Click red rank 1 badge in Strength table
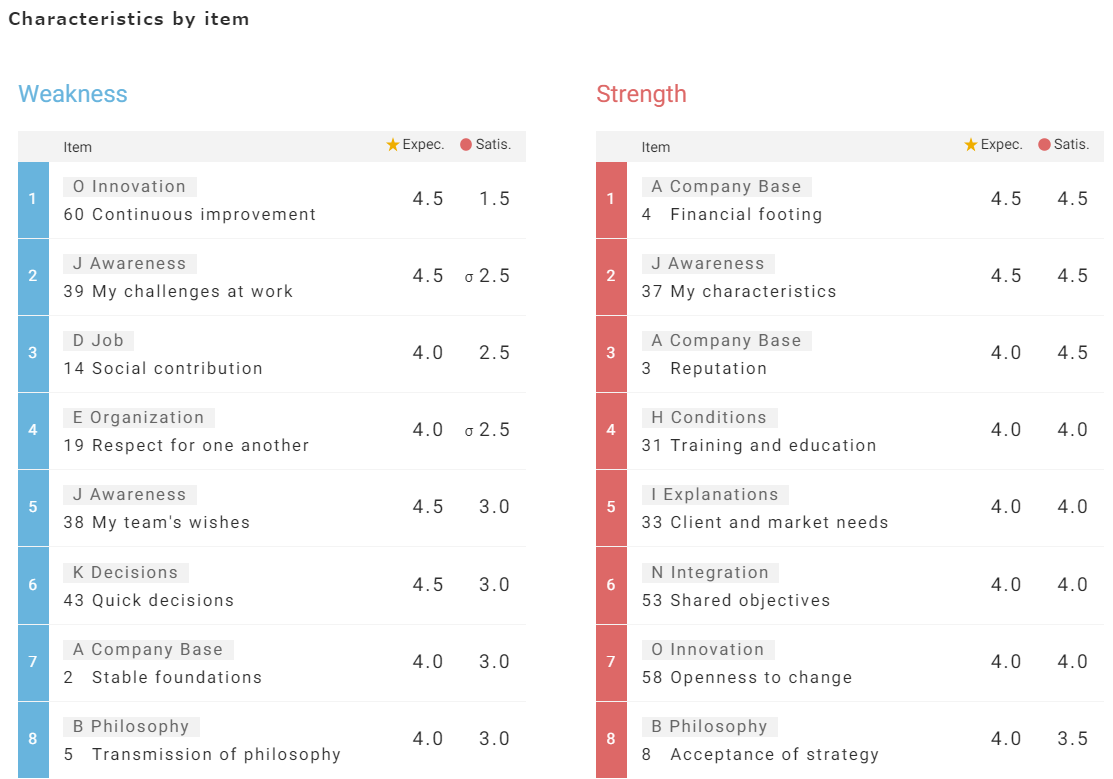The image size is (1113, 779). tap(611, 199)
